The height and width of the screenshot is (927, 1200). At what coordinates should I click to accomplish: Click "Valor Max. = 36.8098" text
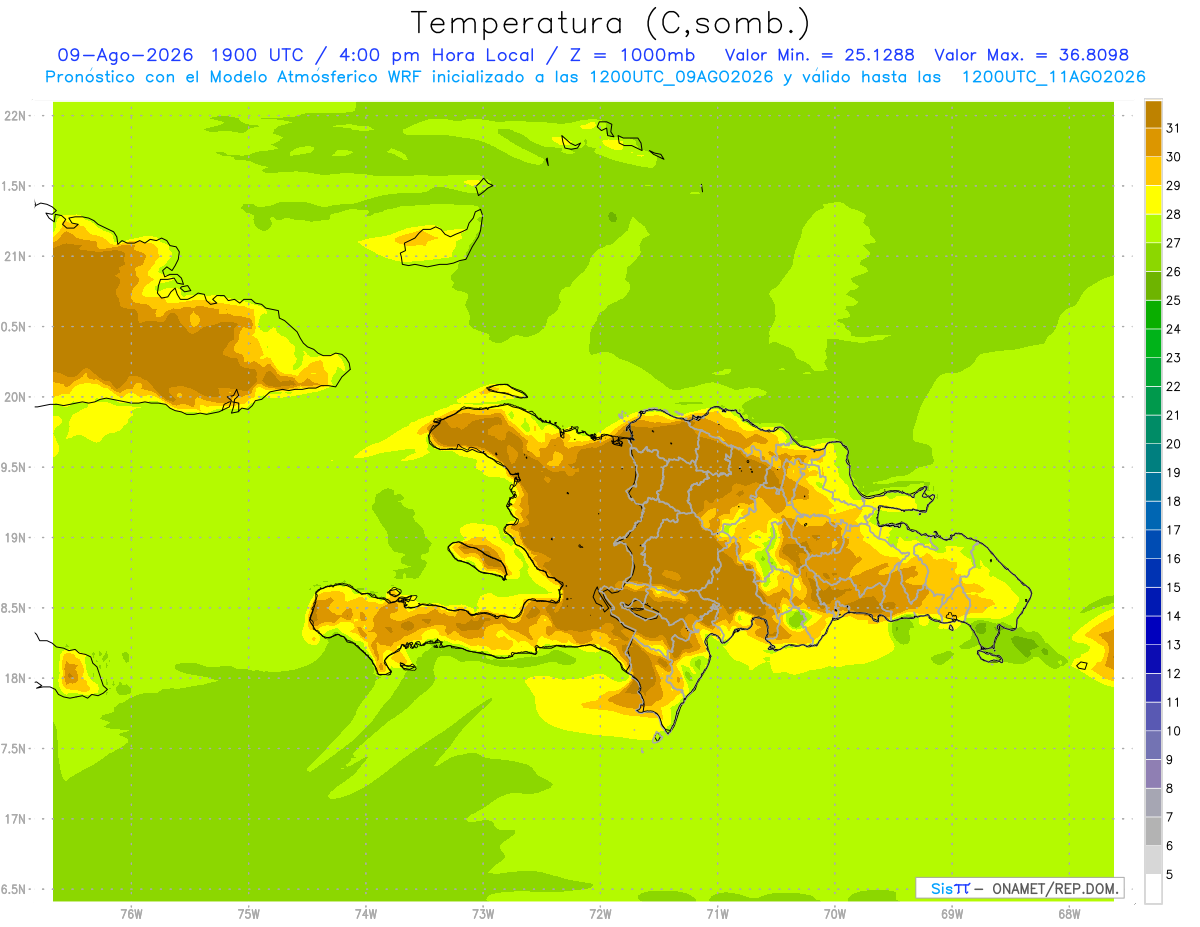click(1031, 55)
